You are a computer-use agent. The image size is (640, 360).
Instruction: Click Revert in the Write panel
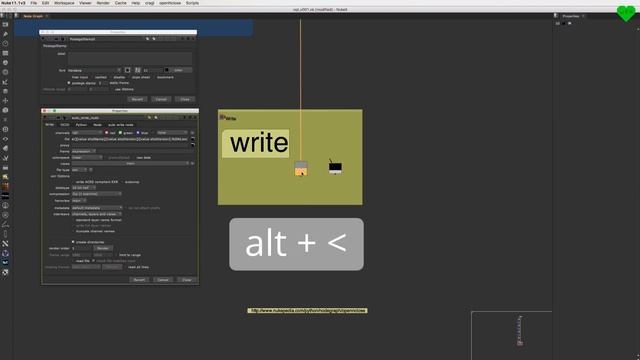[x=139, y=280]
